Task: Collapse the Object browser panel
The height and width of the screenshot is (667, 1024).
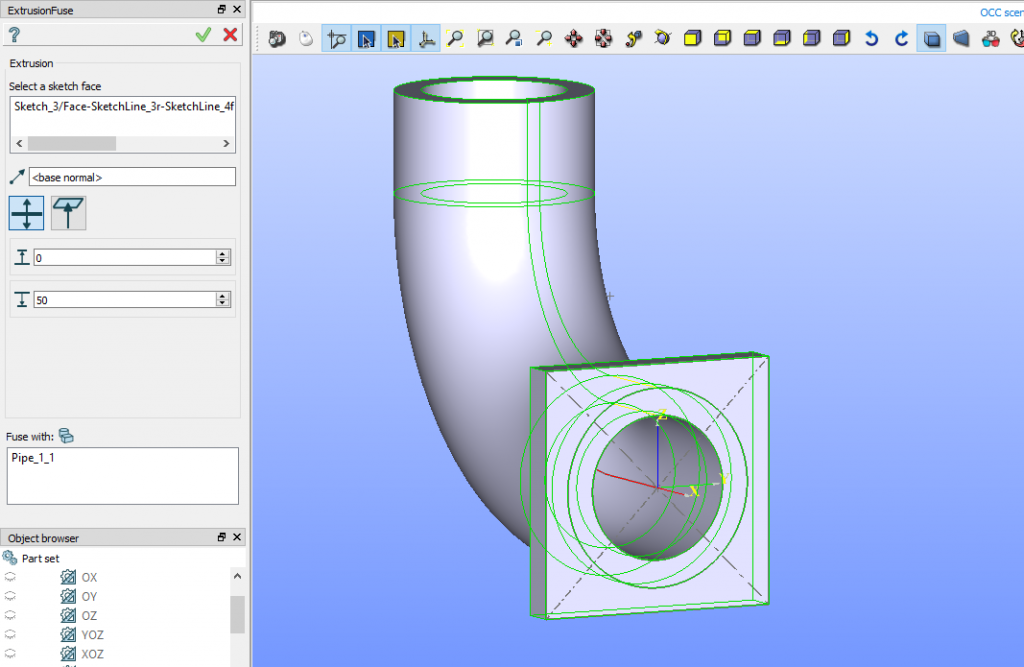Action: pos(221,537)
